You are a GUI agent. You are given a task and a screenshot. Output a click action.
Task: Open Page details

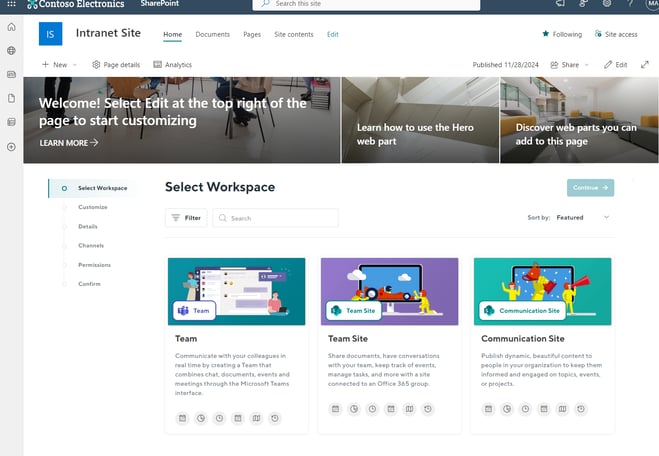[x=117, y=64]
